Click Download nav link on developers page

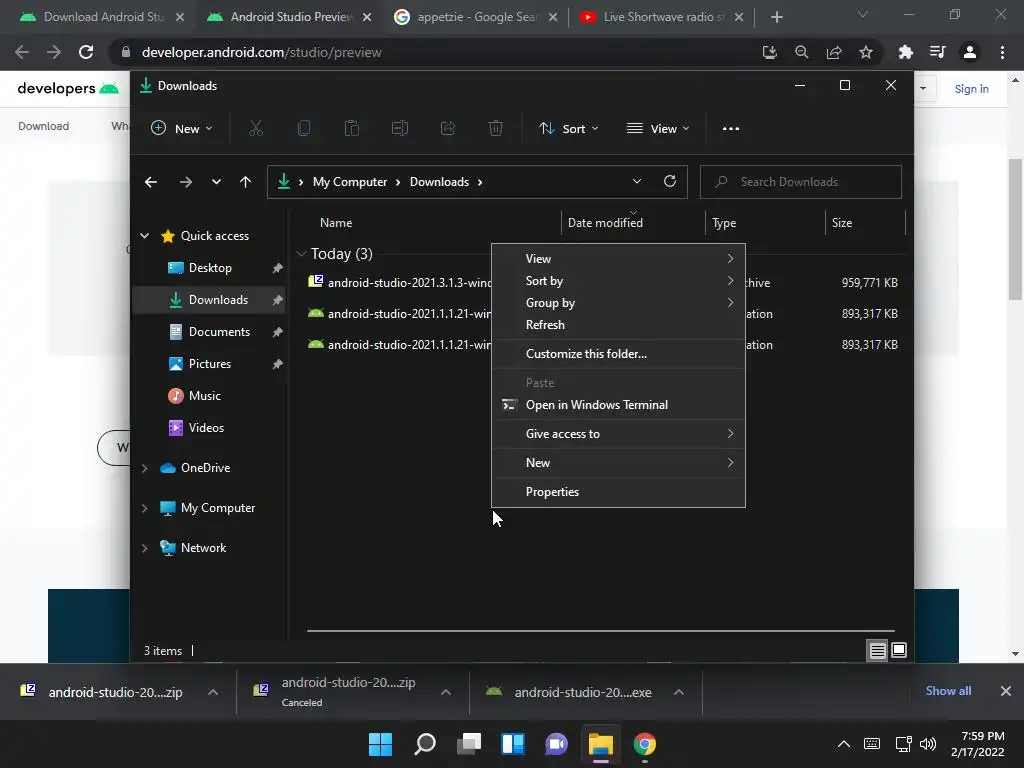click(x=43, y=126)
